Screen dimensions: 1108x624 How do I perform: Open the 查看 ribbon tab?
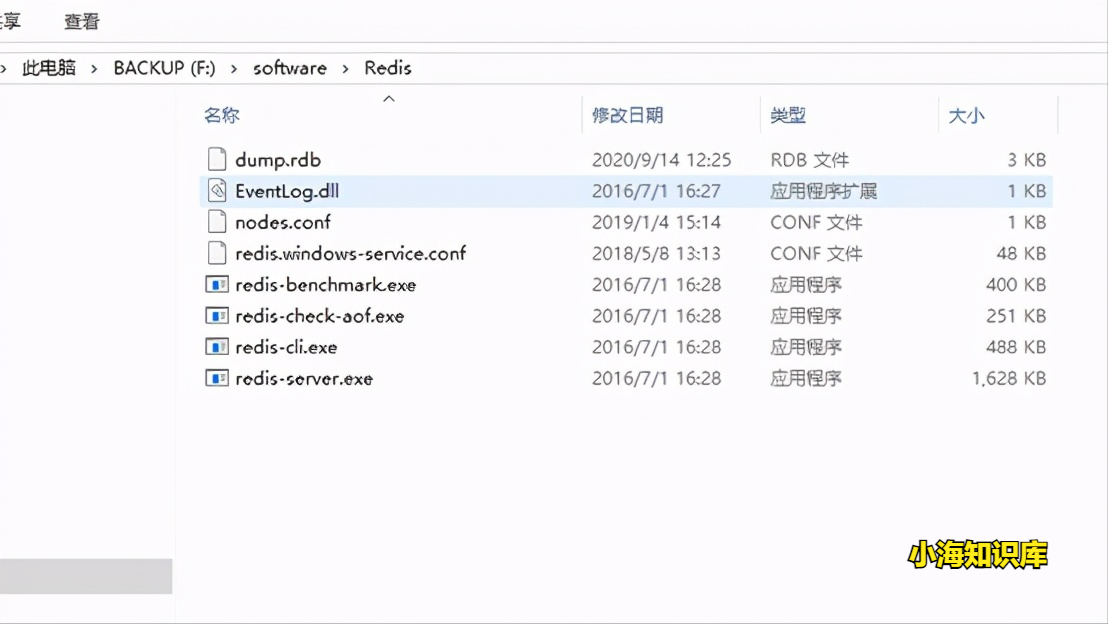pos(82,22)
